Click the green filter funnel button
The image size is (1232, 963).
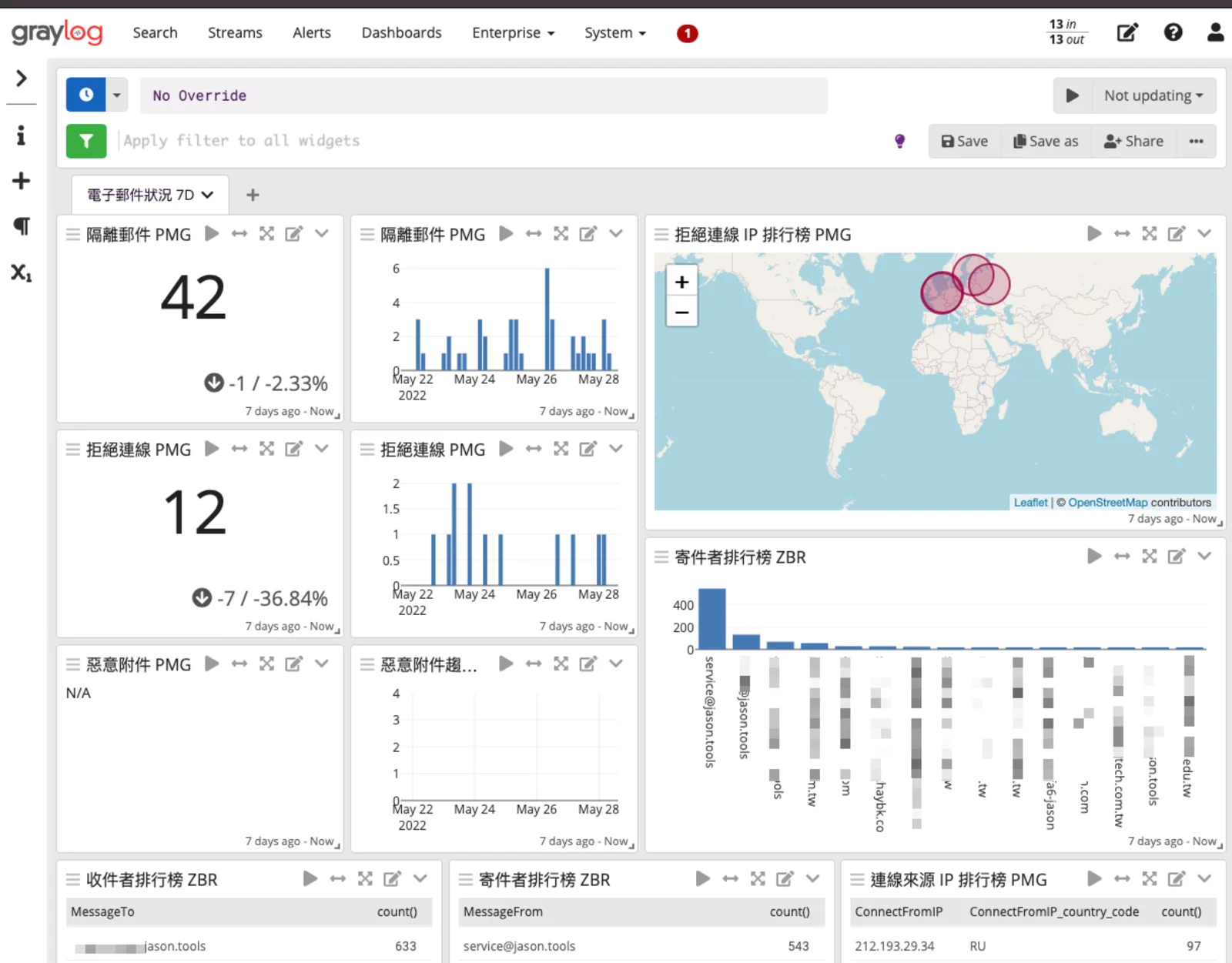(86, 141)
